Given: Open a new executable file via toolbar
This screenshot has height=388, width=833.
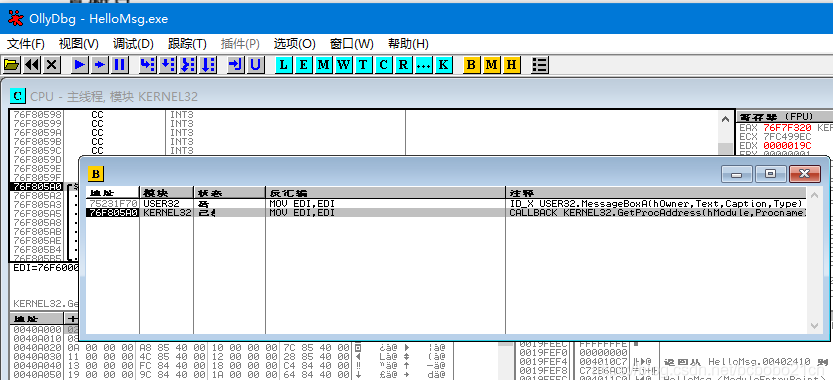Looking at the screenshot, I should 12,65.
